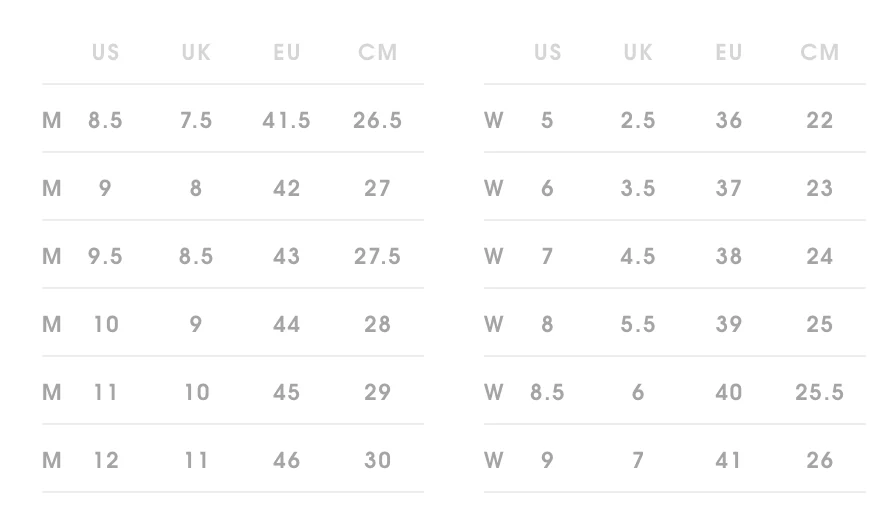Click women's 23 CM value
896x514 pixels.
click(x=820, y=188)
